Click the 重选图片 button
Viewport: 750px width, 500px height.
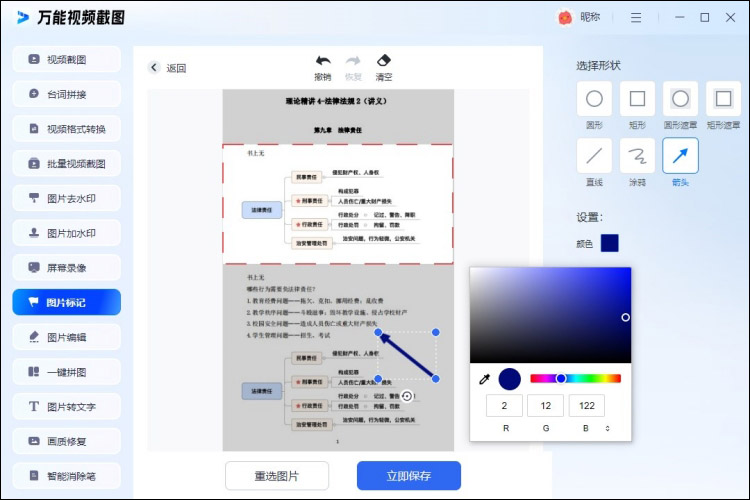point(277,476)
